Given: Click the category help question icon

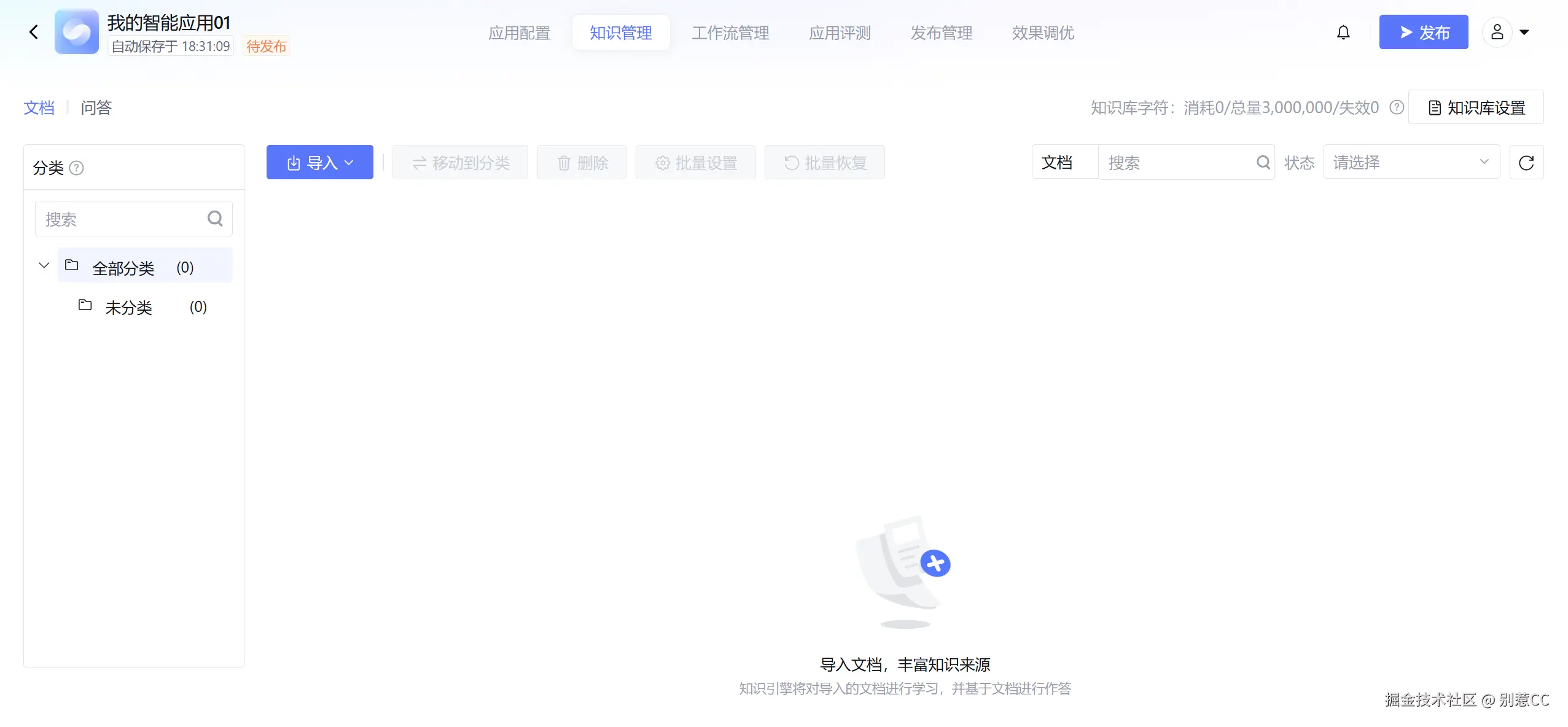Looking at the screenshot, I should point(76,168).
